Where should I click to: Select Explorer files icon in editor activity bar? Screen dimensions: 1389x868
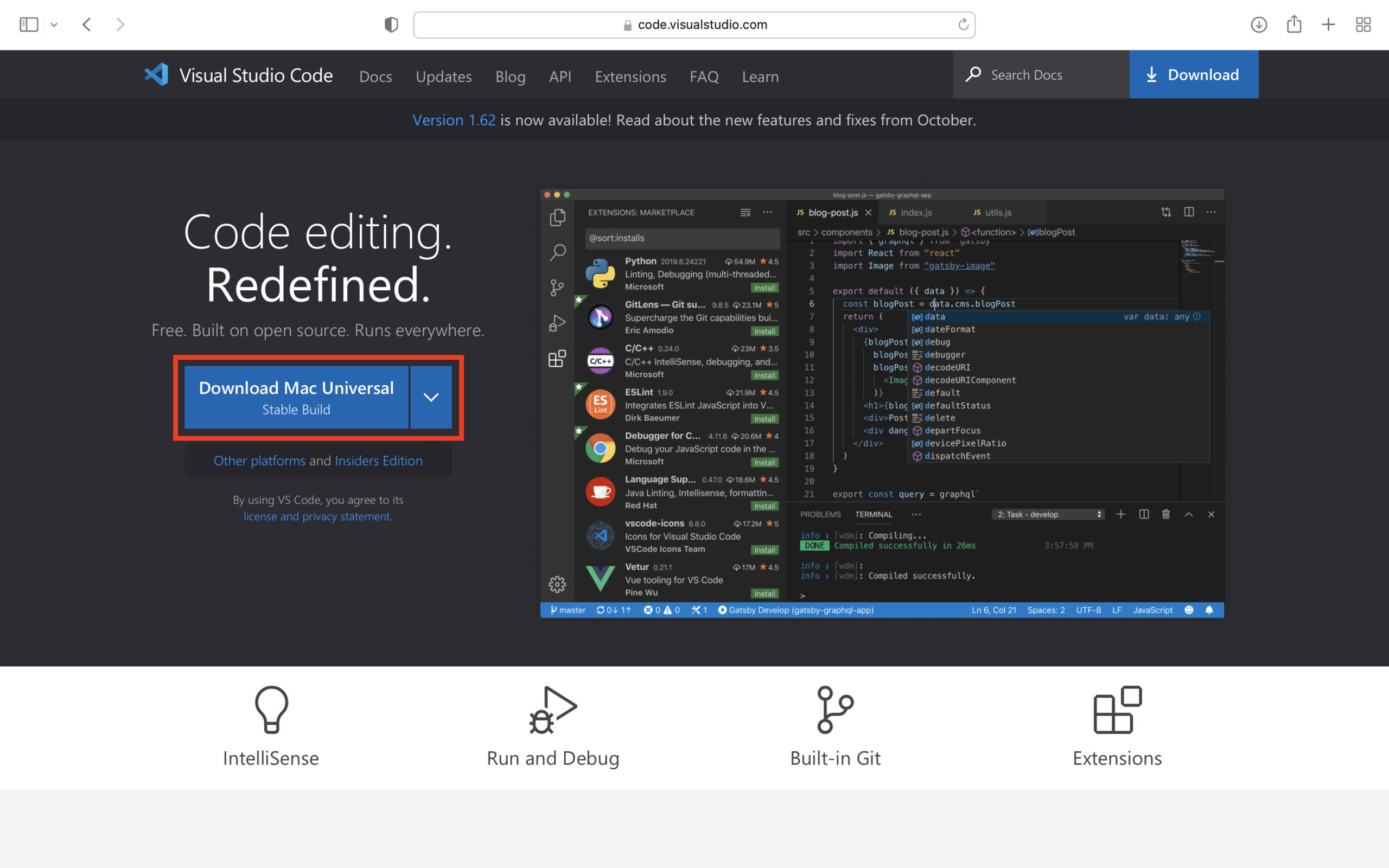point(557,217)
